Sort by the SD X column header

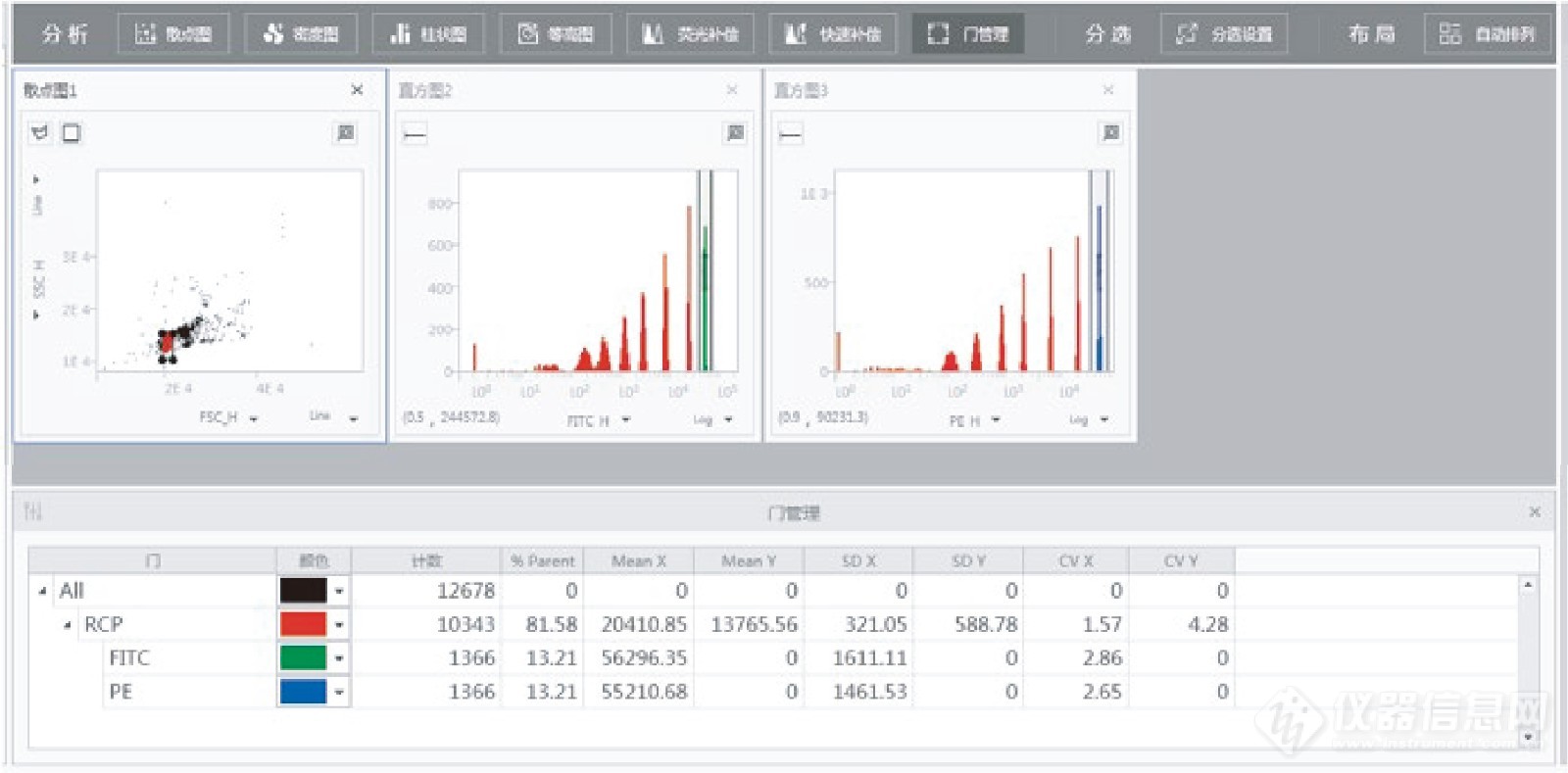[x=858, y=560]
